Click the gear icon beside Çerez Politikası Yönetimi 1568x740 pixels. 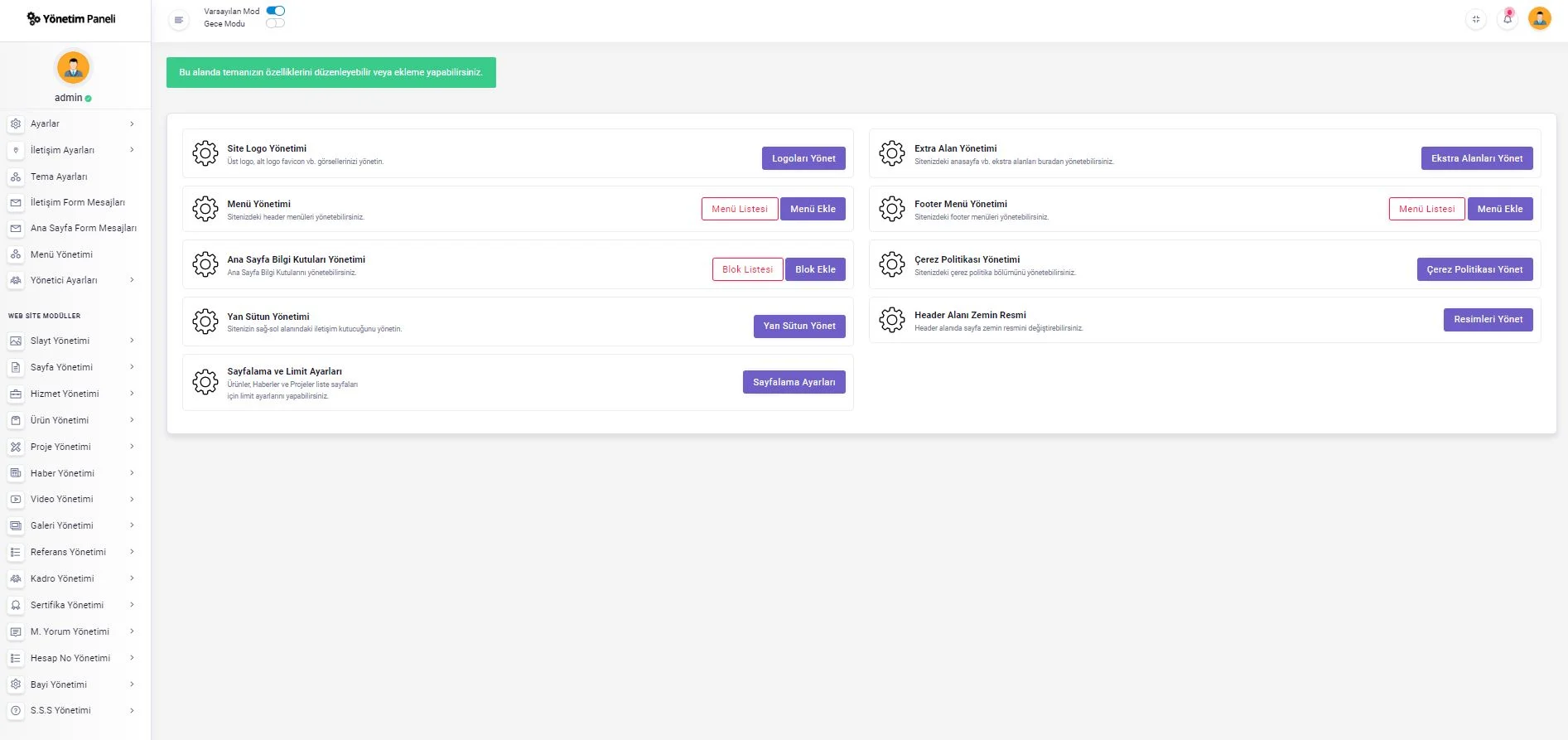point(892,264)
